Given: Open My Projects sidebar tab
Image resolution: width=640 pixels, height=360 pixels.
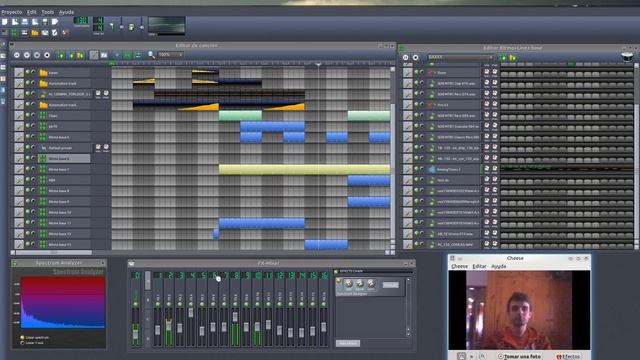Looking at the screenshot, I should [3, 56].
